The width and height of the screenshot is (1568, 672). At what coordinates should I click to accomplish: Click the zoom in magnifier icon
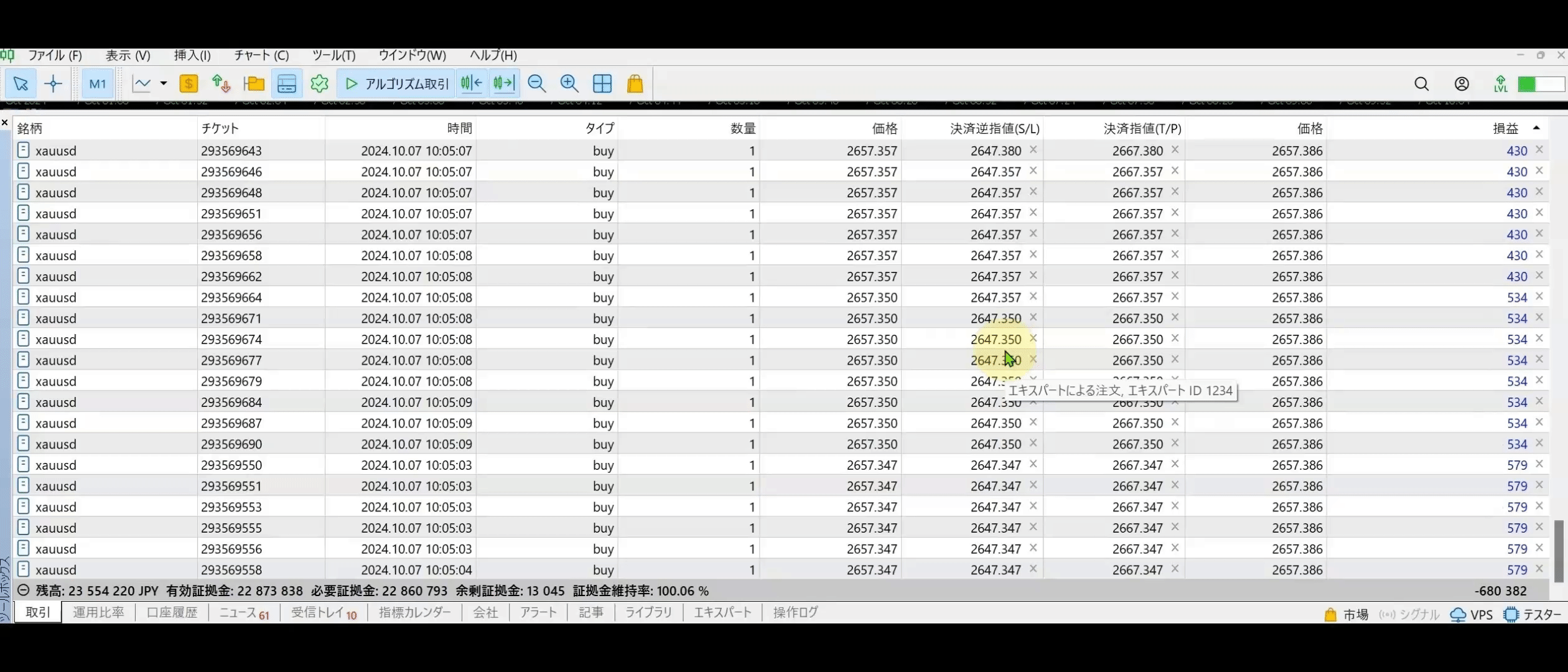(569, 83)
